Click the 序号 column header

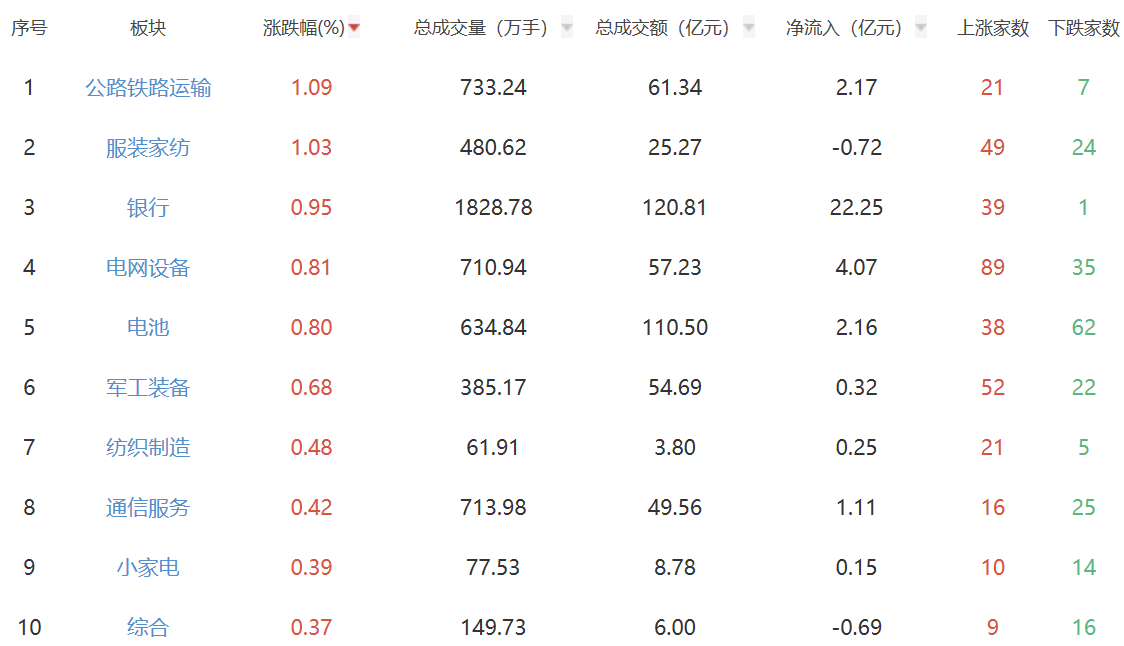click(x=29, y=28)
